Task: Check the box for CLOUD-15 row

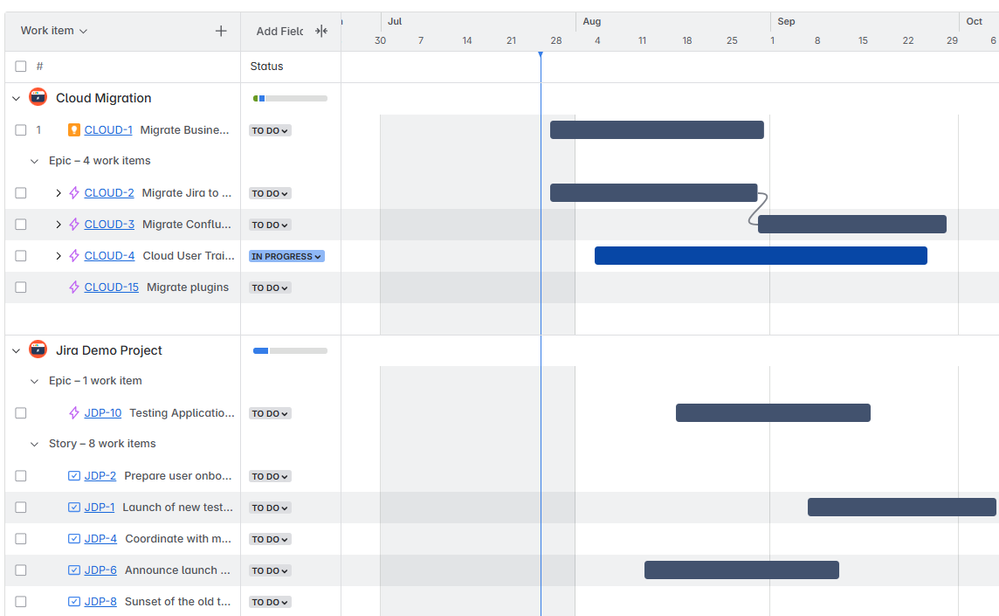Action: coord(21,287)
